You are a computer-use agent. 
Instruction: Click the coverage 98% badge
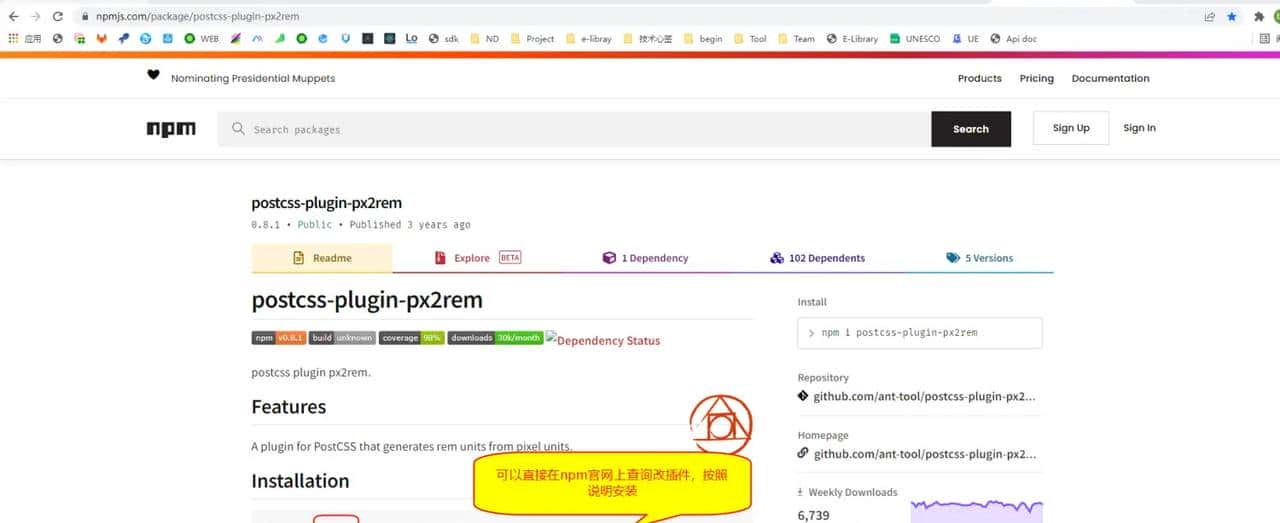tap(411, 338)
